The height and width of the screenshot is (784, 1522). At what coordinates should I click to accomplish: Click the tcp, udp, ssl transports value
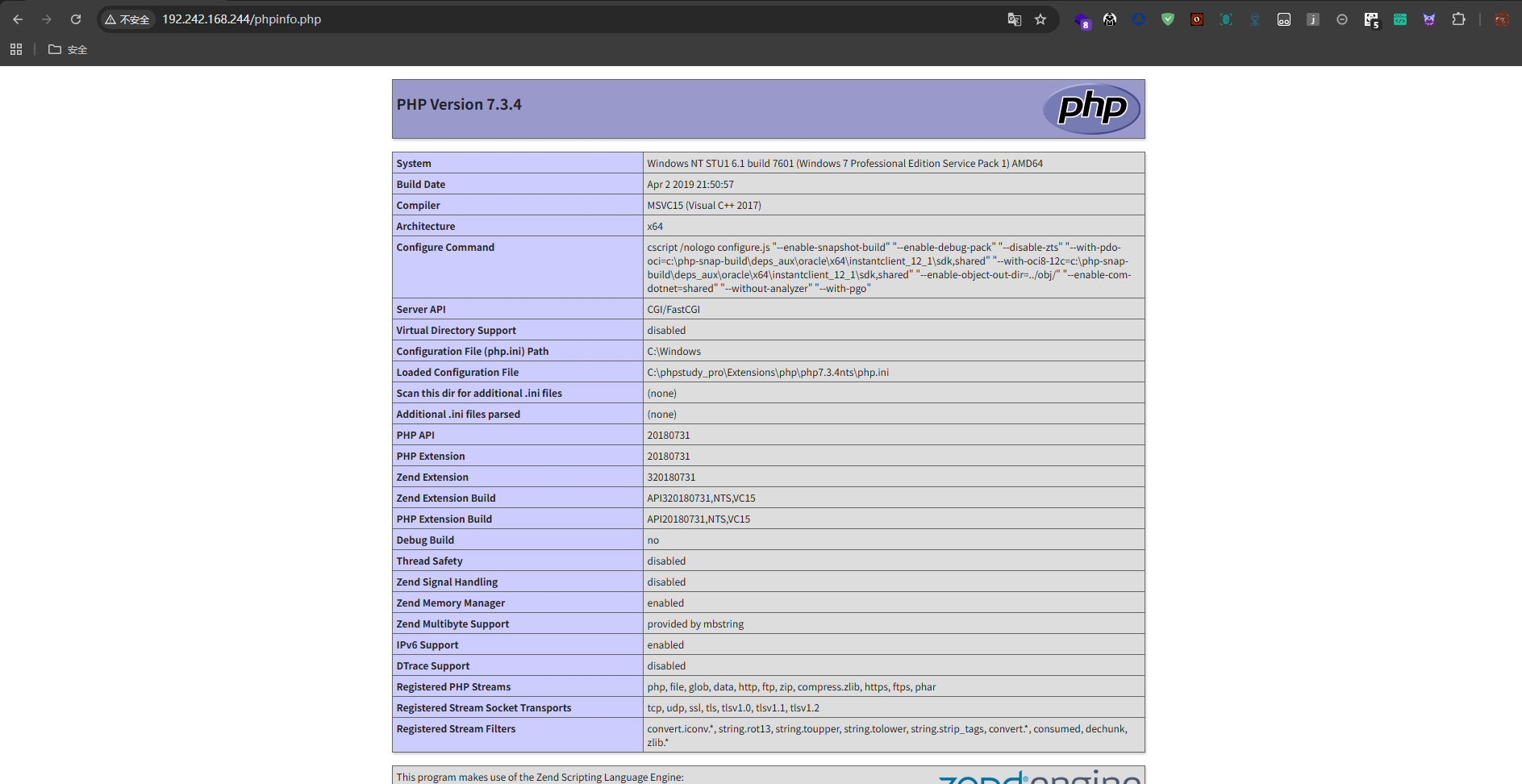[733, 707]
